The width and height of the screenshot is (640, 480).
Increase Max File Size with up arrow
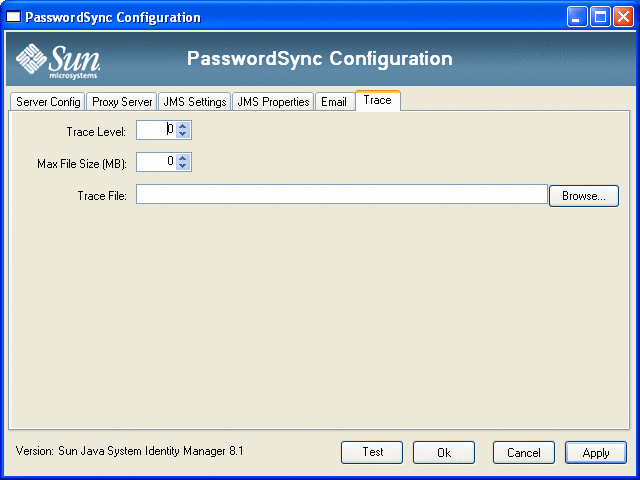[183, 158]
